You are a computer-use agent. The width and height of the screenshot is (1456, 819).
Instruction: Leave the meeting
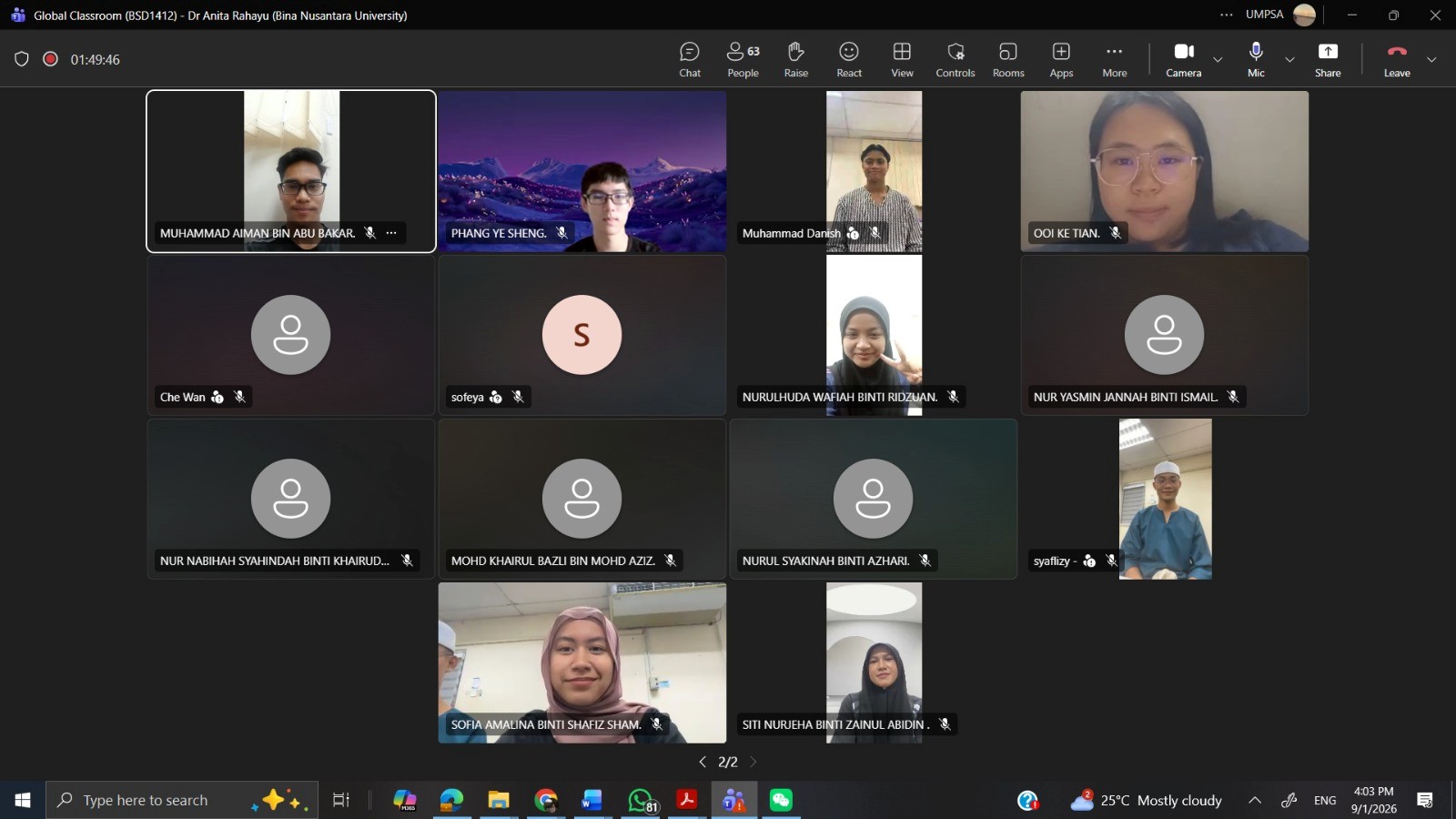(x=1397, y=59)
